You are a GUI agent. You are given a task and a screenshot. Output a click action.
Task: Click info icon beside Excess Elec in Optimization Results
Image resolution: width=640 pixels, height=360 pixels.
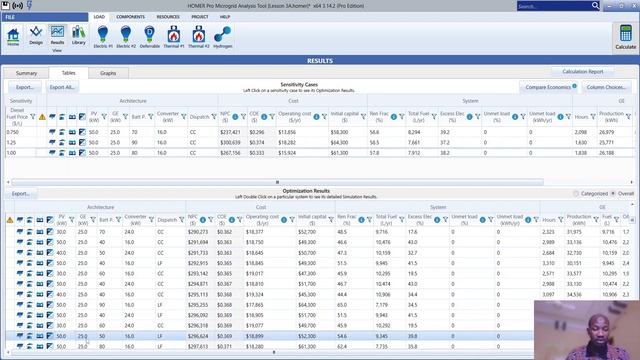[437, 220]
